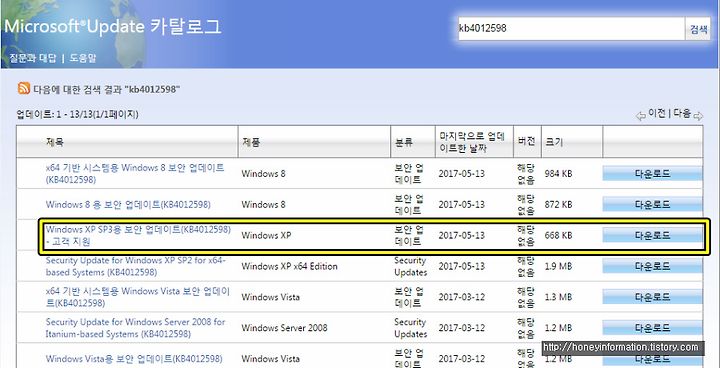Click the 984 KB size cell
The width and height of the screenshot is (720, 368).
pos(558,174)
